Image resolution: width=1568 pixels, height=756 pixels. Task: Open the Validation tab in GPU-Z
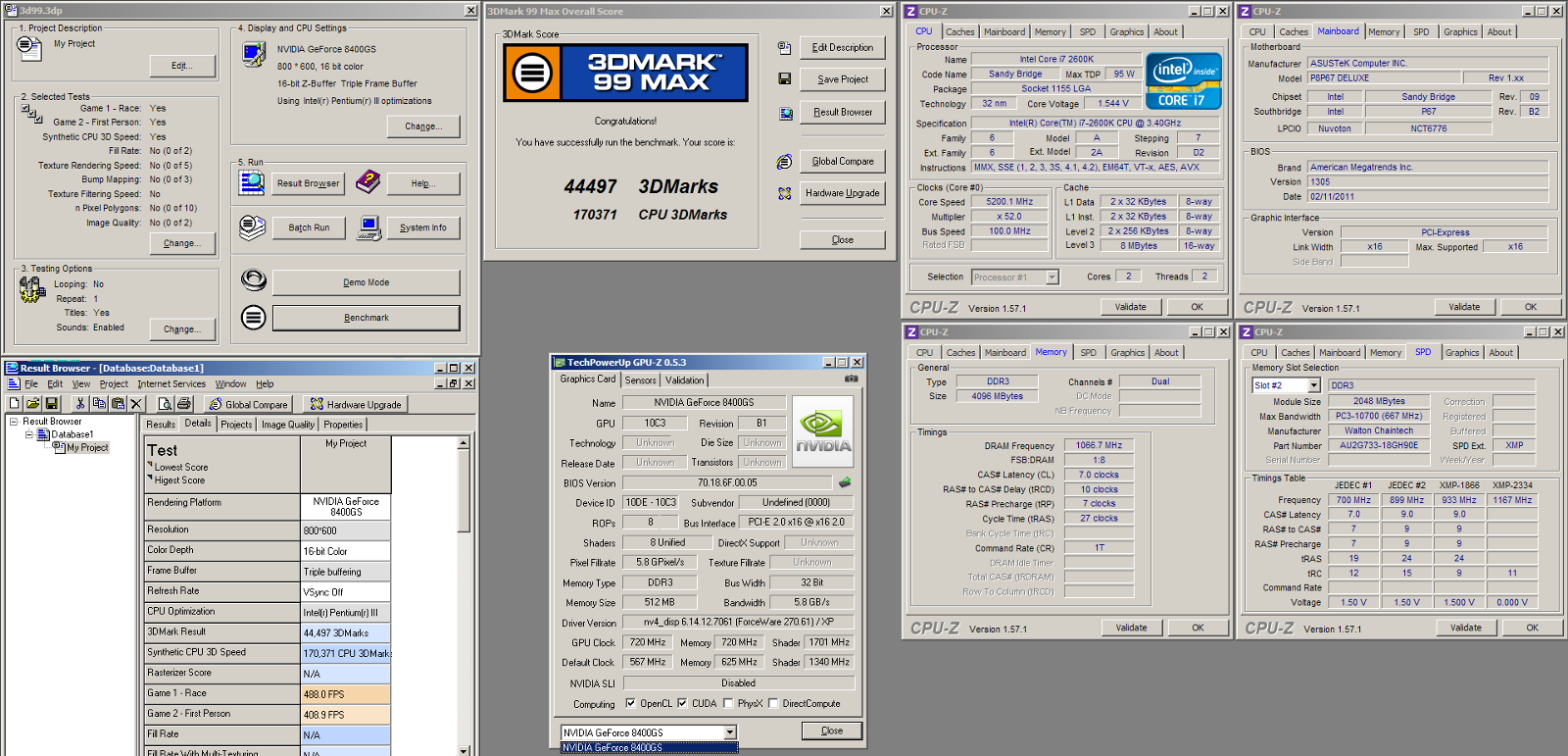pyautogui.click(x=684, y=380)
